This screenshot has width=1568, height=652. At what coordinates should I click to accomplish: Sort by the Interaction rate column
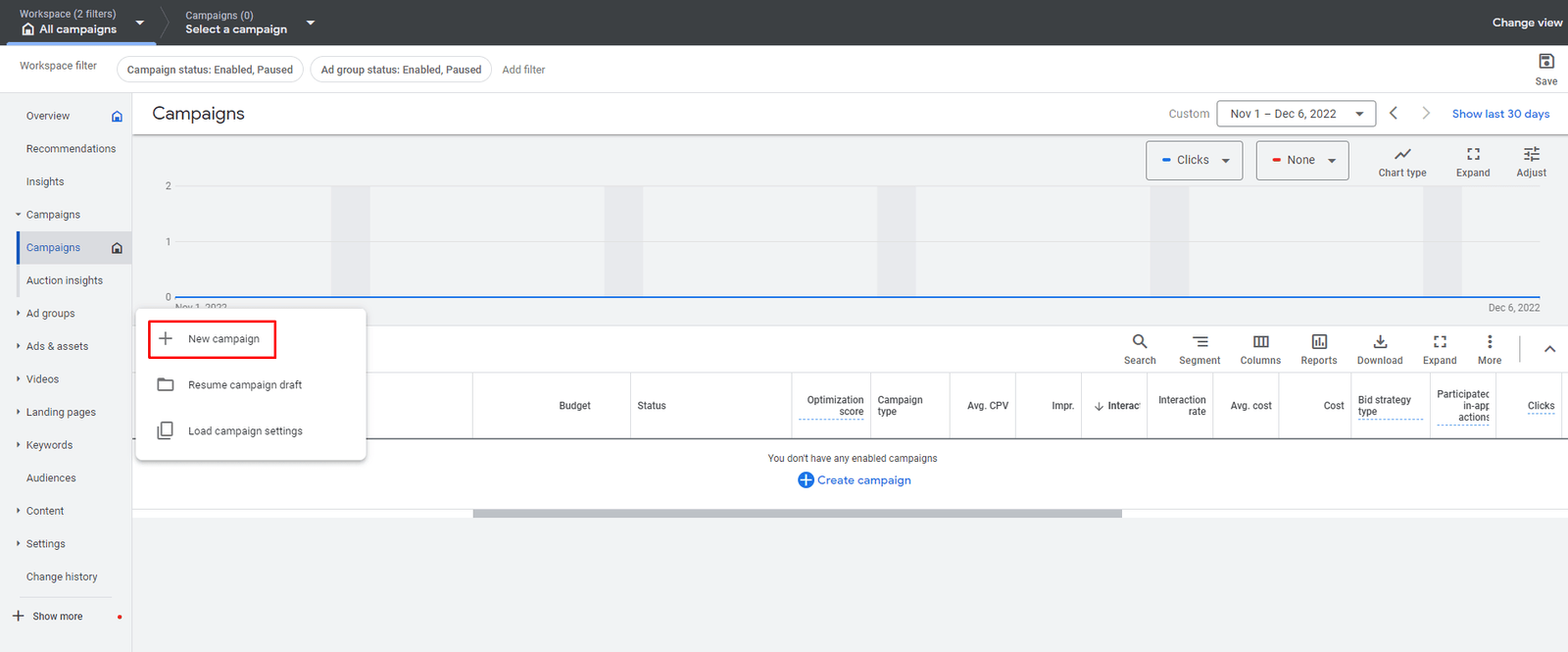coord(1182,406)
